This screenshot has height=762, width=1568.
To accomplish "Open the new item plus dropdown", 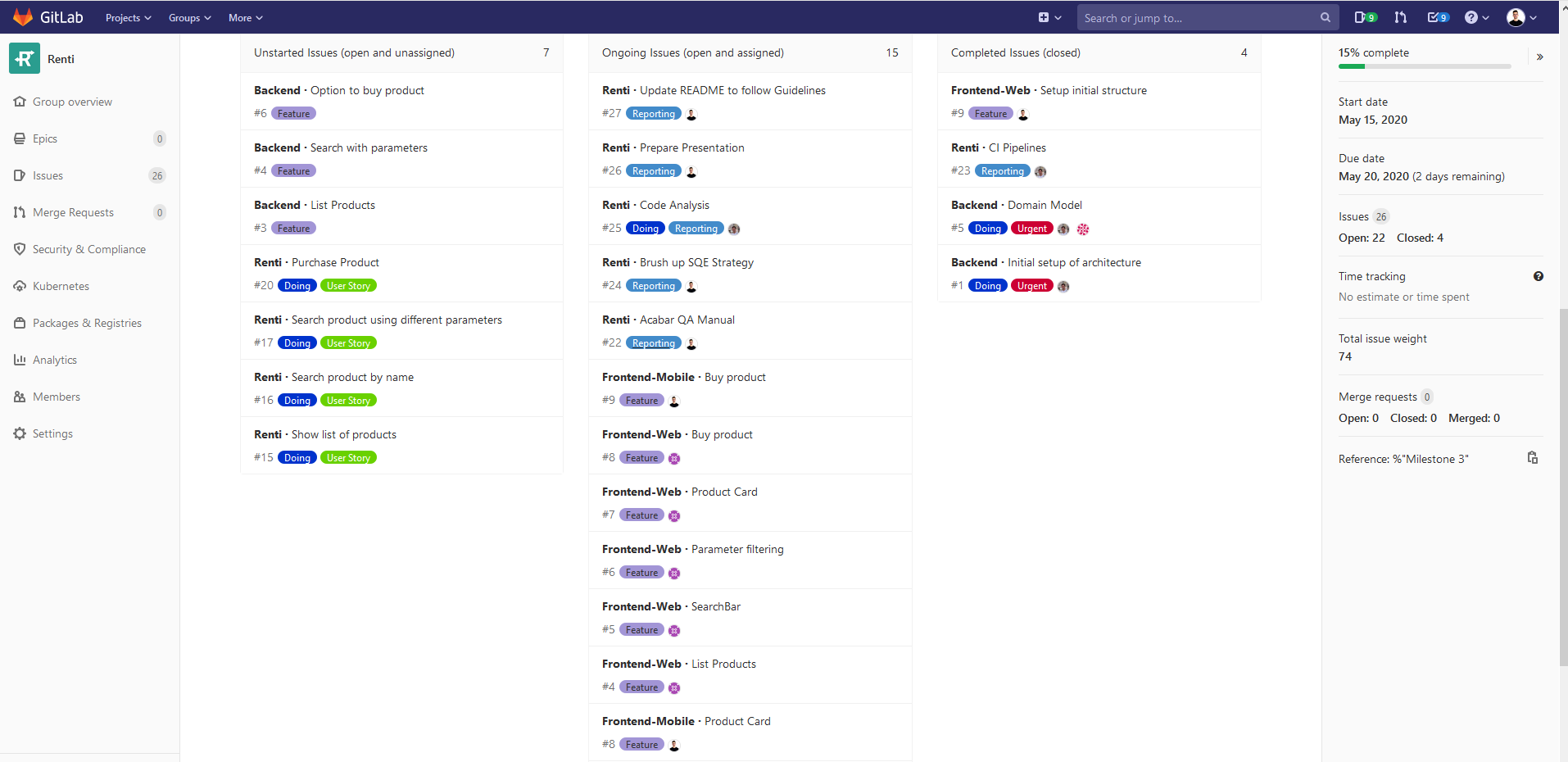I will pyautogui.click(x=1049, y=17).
